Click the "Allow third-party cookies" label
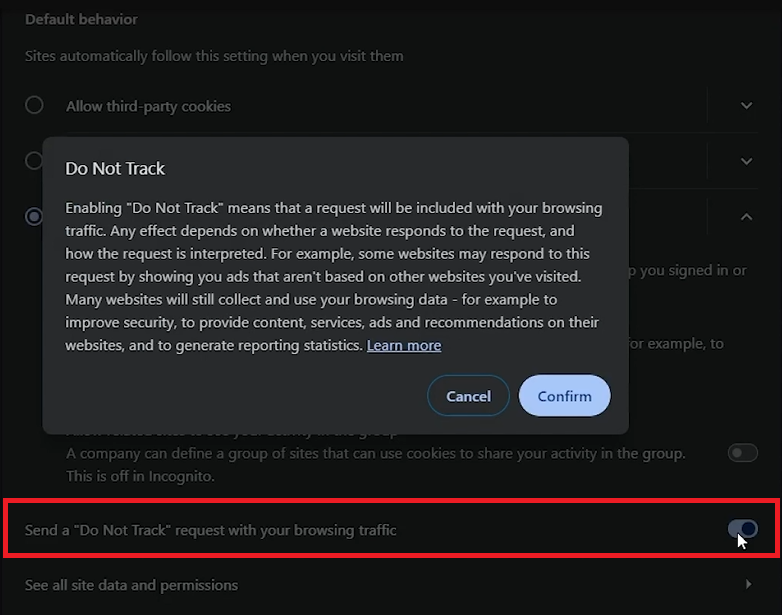The height and width of the screenshot is (615, 782). point(148,106)
